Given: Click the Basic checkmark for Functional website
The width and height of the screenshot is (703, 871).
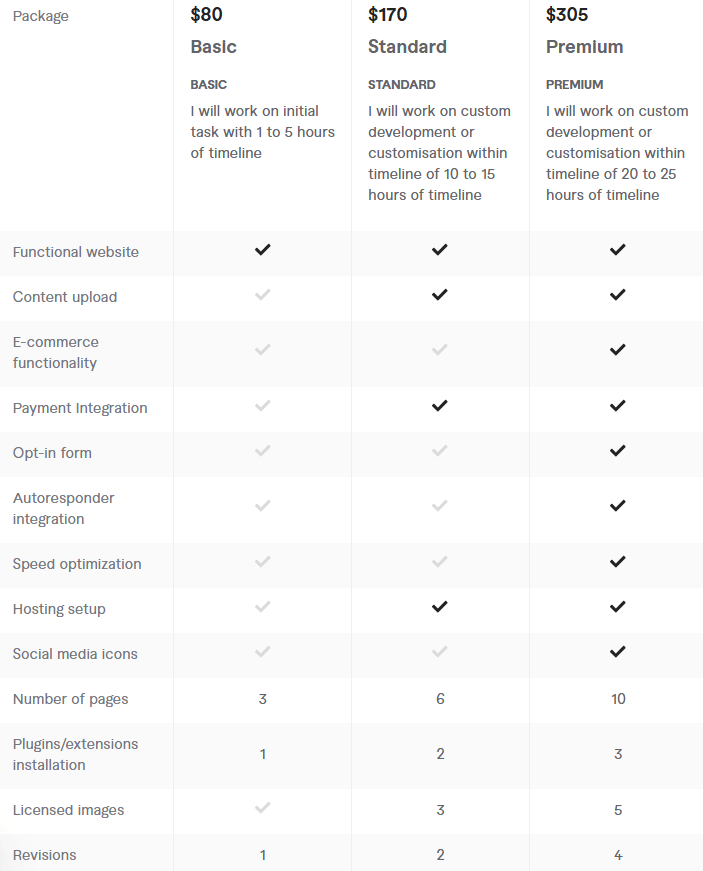Looking at the screenshot, I should [x=262, y=250].
